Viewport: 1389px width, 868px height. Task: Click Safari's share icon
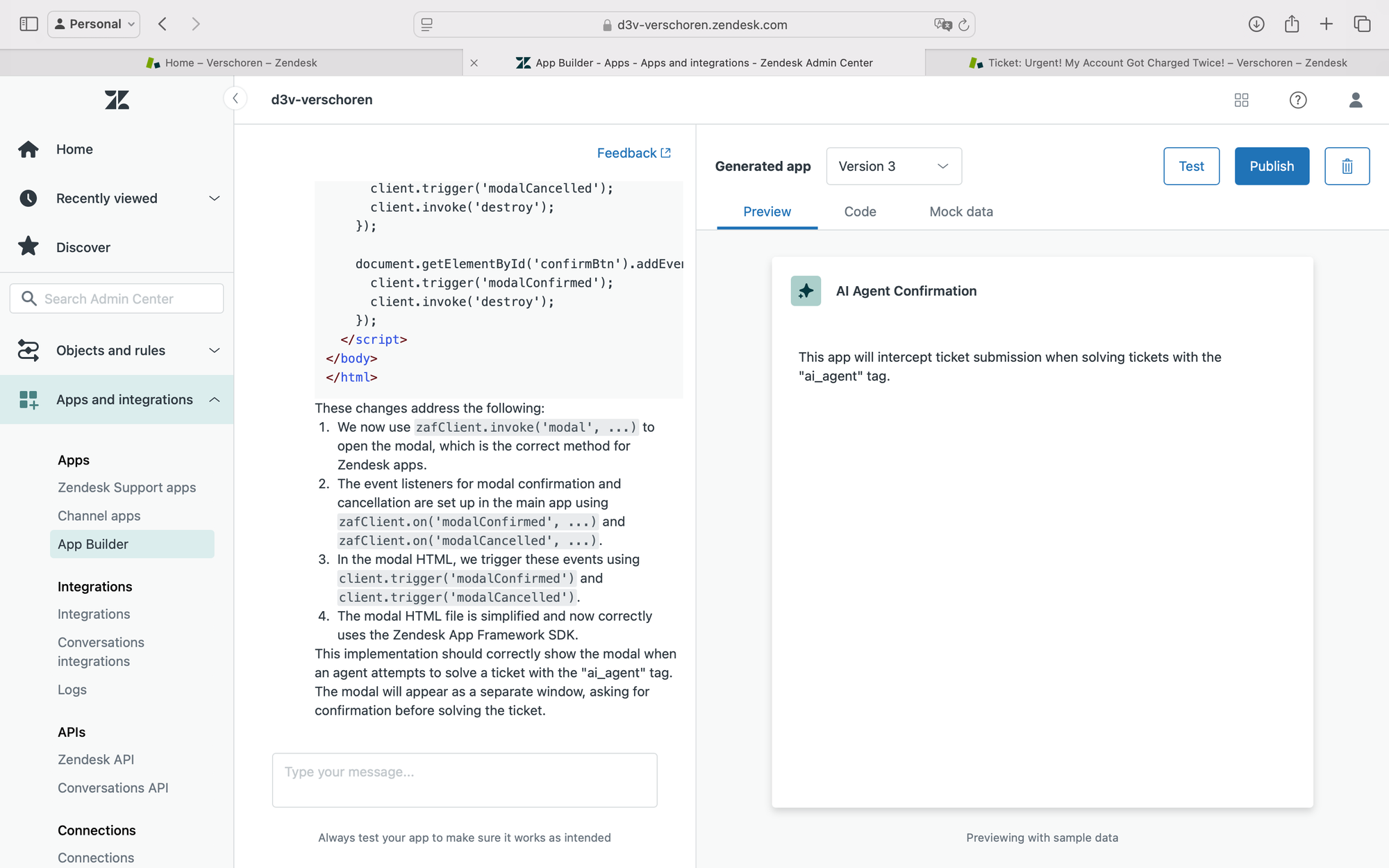pos(1292,24)
